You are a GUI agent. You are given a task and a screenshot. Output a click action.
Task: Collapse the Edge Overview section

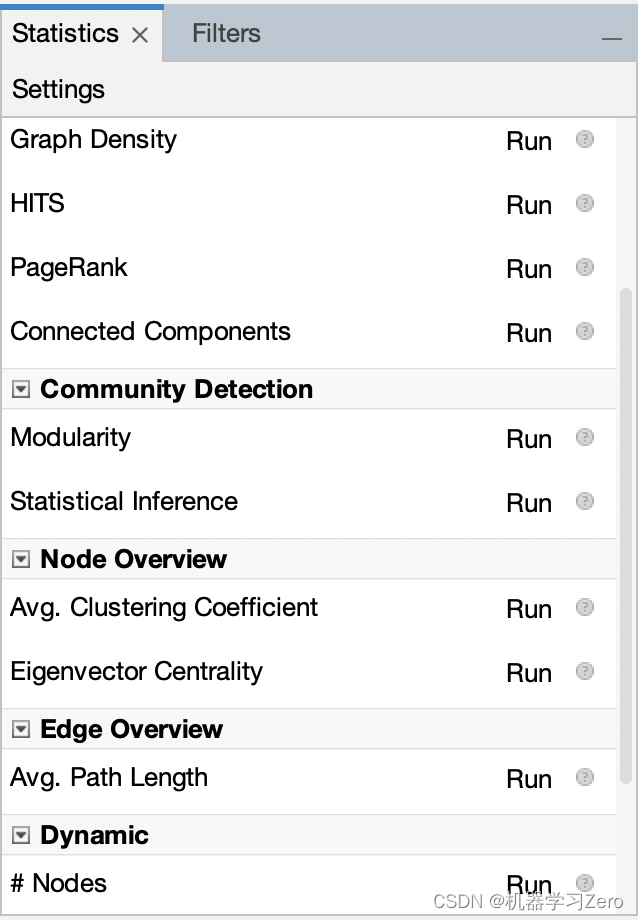[21, 729]
